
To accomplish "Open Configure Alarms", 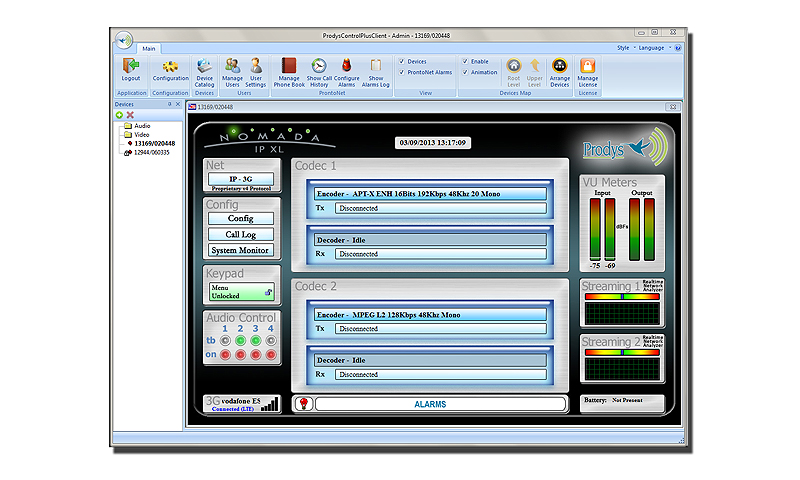I will [347, 68].
